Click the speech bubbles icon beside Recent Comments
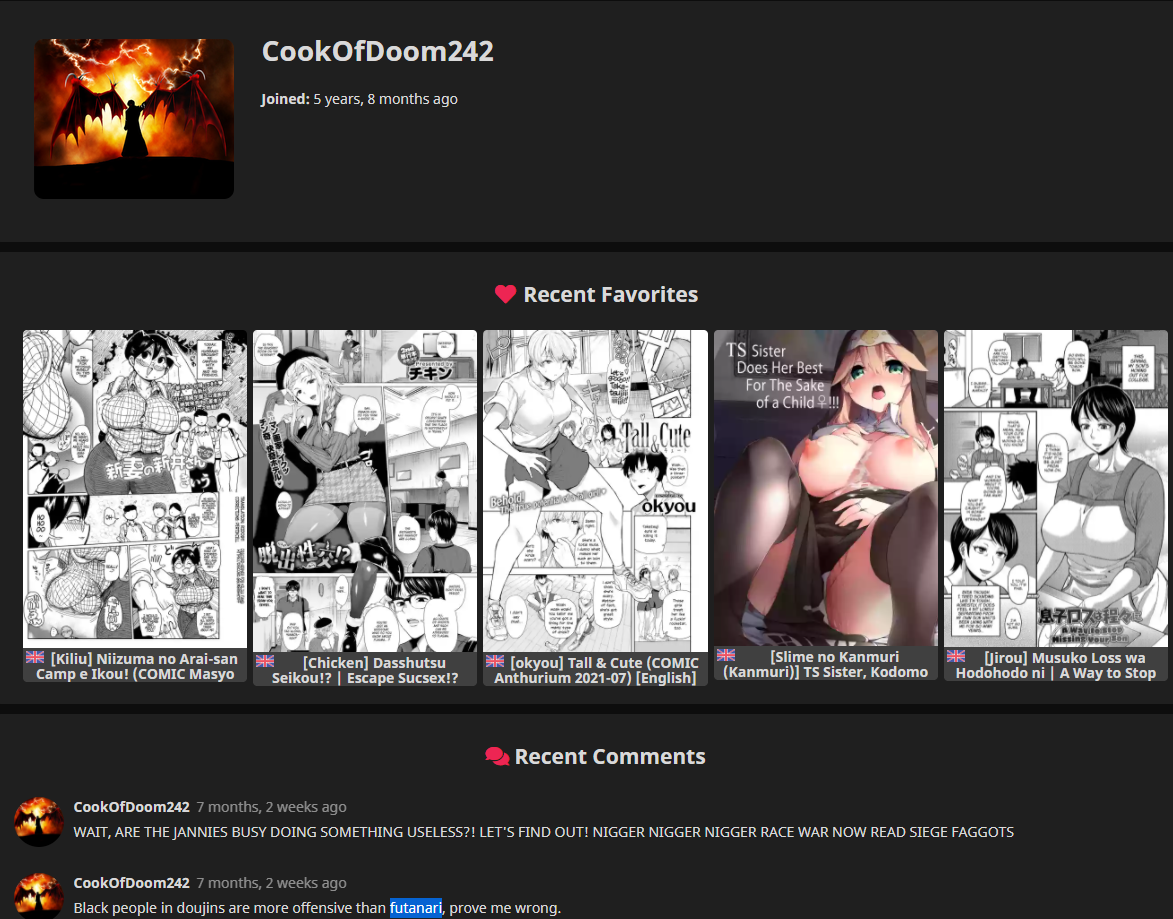Image resolution: width=1173 pixels, height=919 pixels. [497, 757]
